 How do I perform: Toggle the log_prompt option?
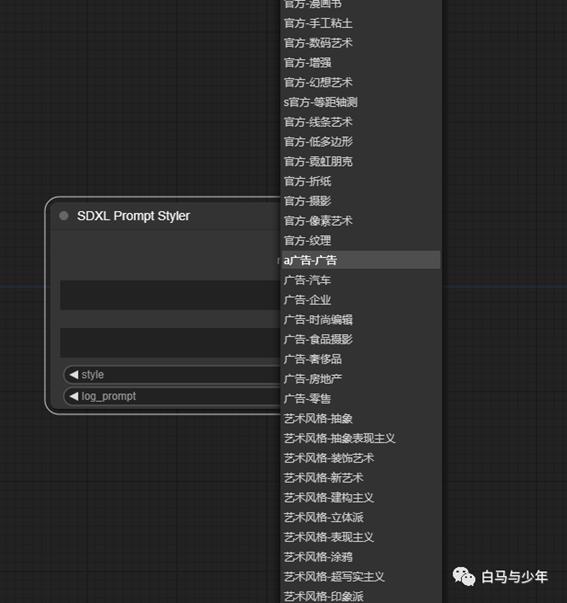(172, 396)
